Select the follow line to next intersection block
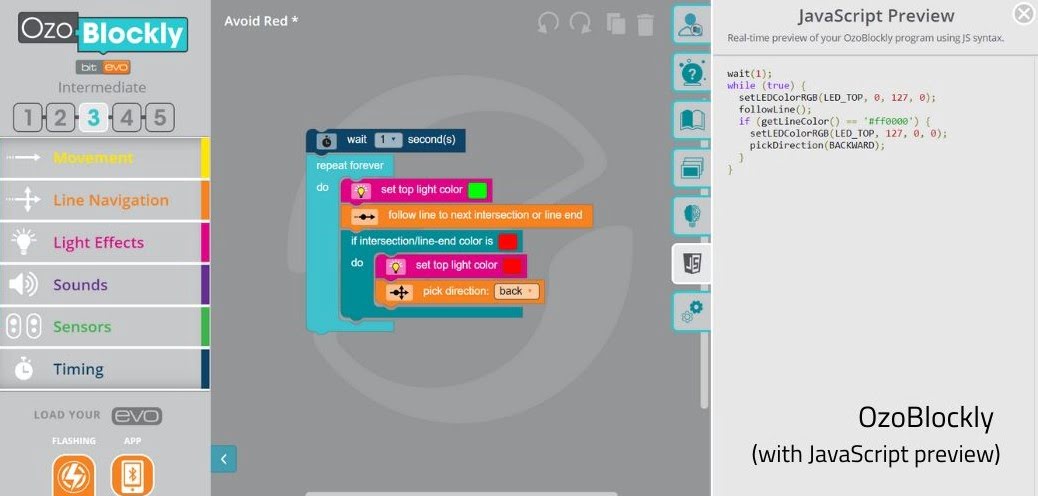 click(x=467, y=216)
